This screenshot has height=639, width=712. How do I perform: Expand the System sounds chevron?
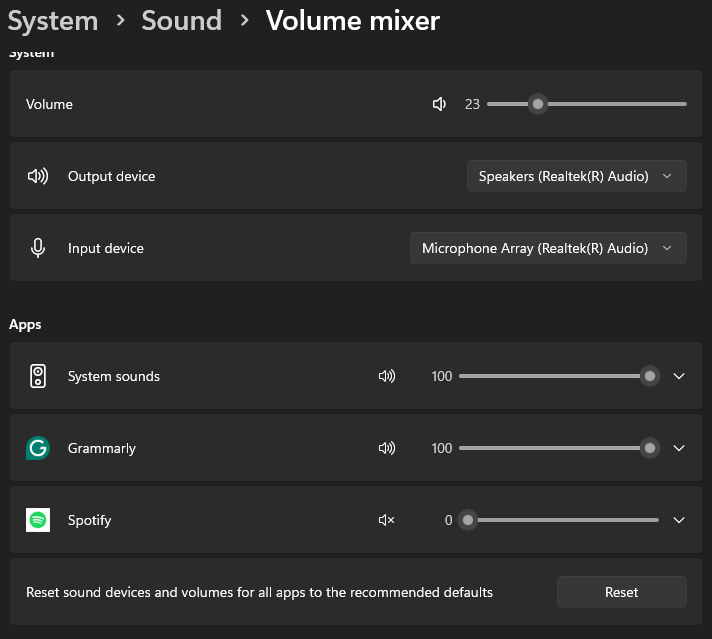(679, 376)
